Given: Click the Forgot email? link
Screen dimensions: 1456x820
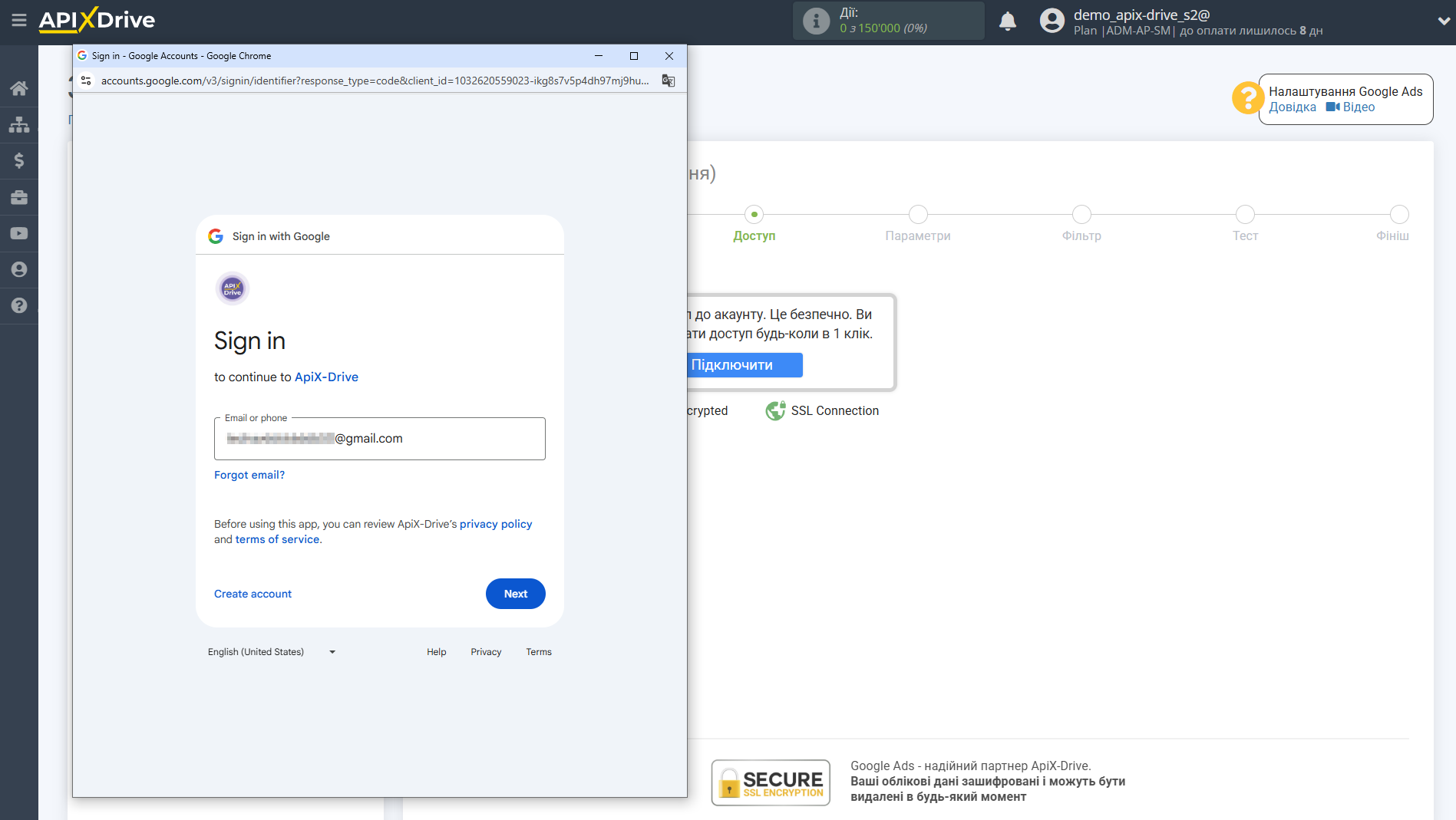Looking at the screenshot, I should (249, 475).
